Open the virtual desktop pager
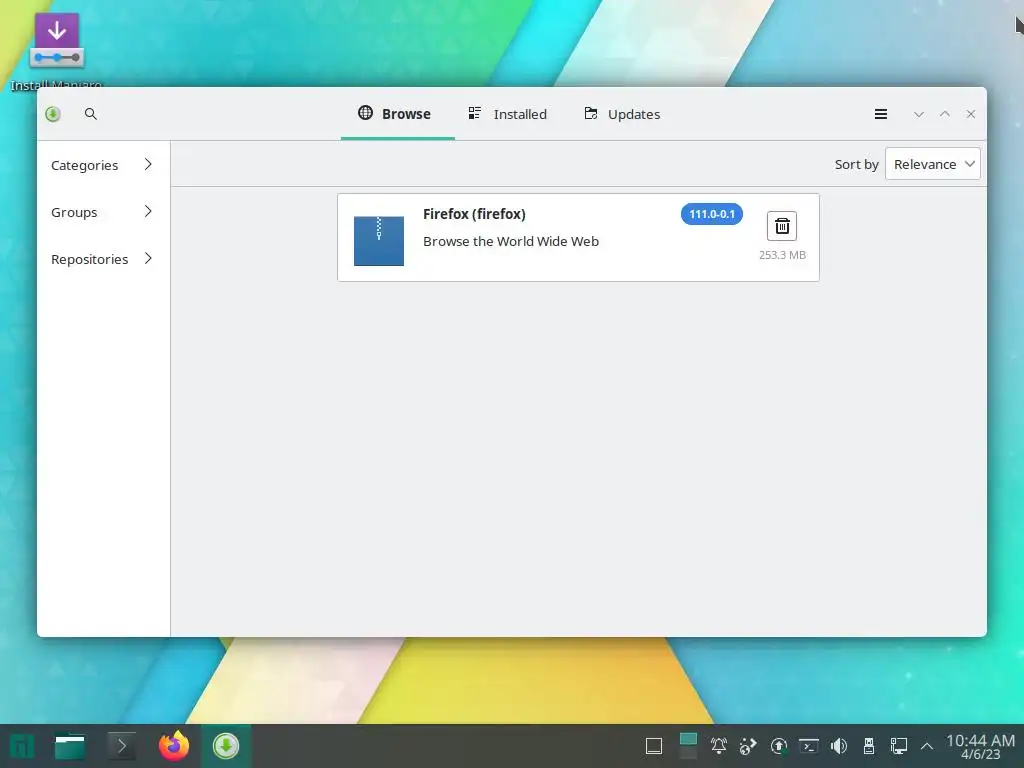Screen dimensions: 1024x768 (x=688, y=746)
